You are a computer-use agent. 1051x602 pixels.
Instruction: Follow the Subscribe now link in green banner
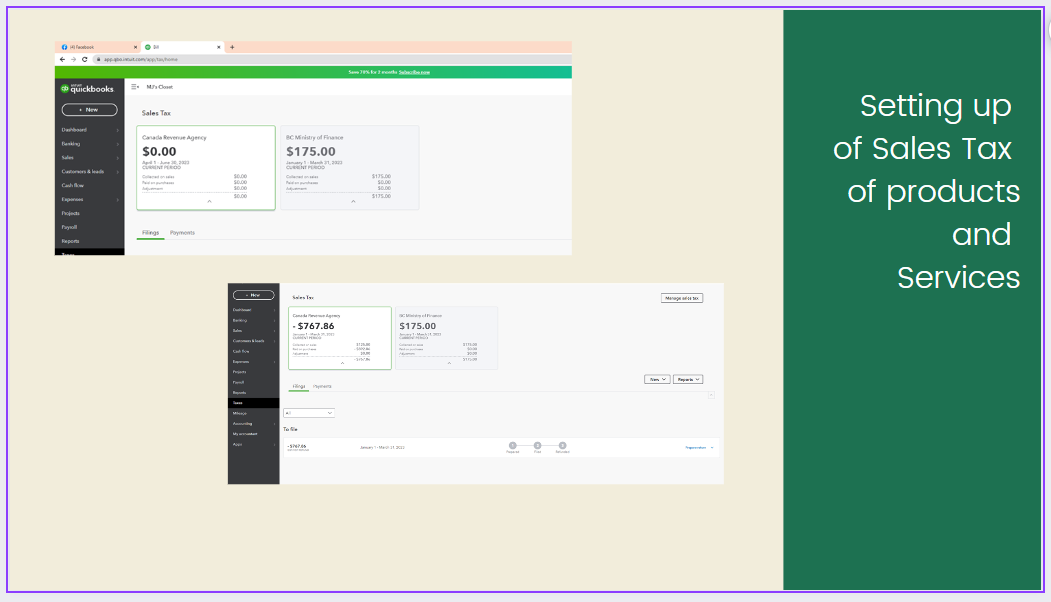(x=414, y=72)
